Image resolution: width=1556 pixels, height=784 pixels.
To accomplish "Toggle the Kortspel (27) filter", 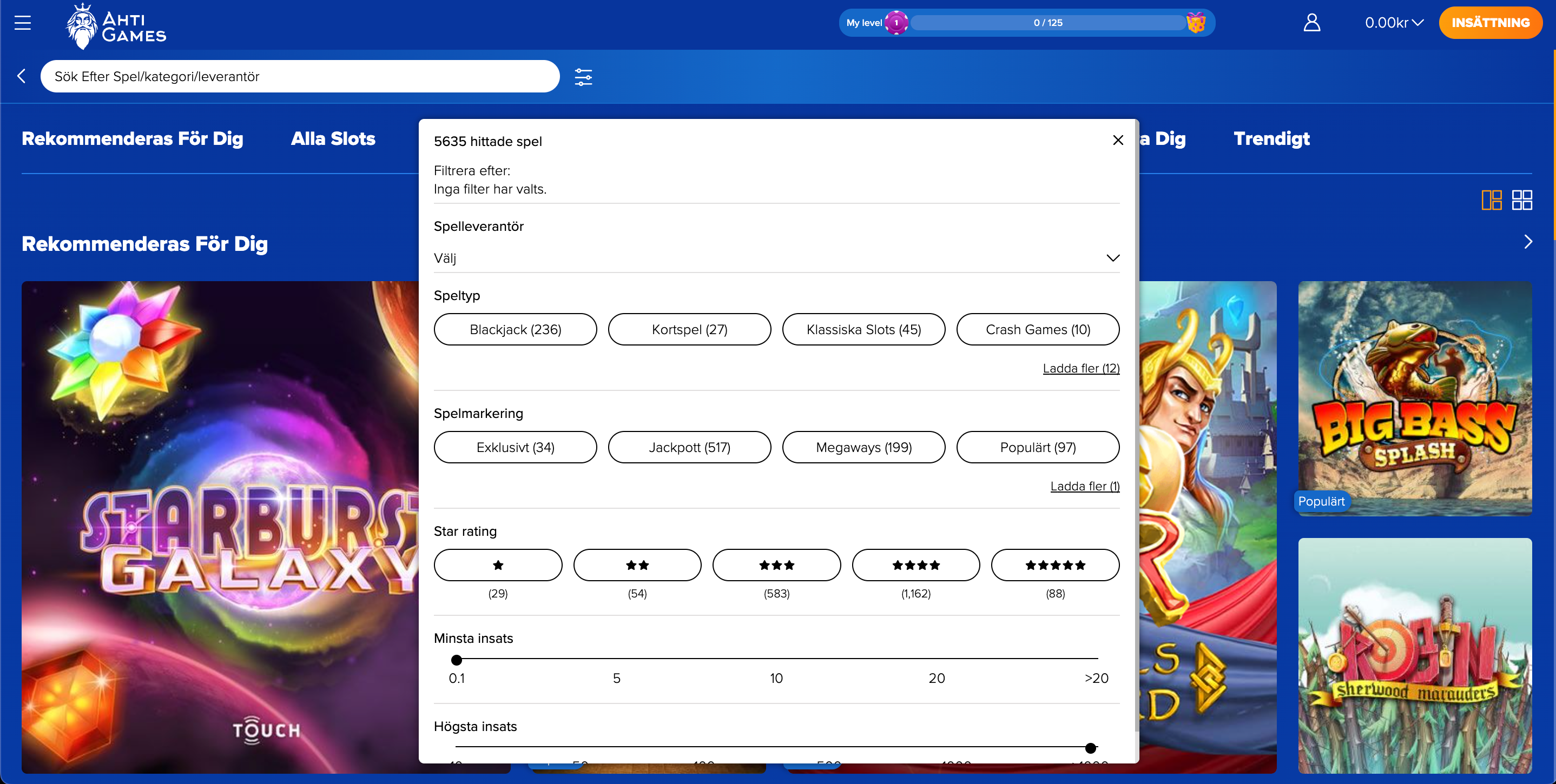I will [689, 329].
